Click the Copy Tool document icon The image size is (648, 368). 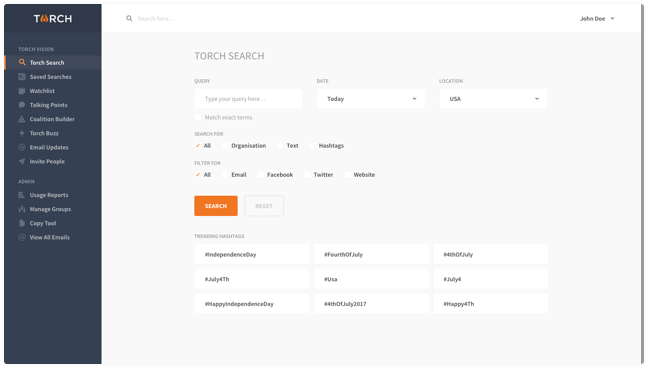click(x=22, y=223)
